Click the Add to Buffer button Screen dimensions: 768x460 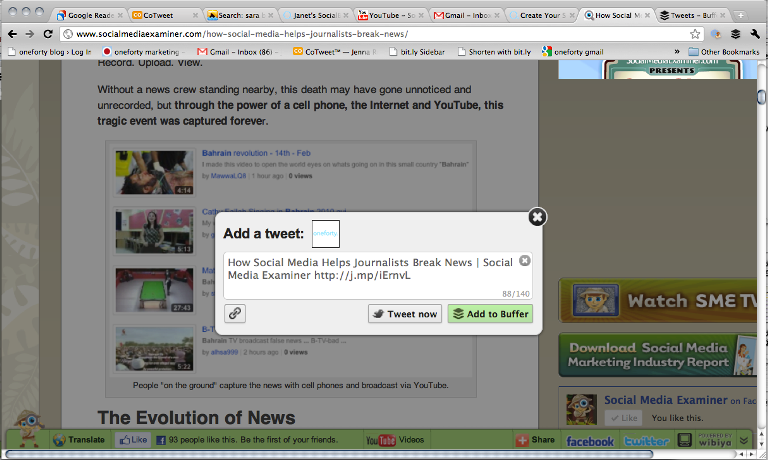pos(490,314)
